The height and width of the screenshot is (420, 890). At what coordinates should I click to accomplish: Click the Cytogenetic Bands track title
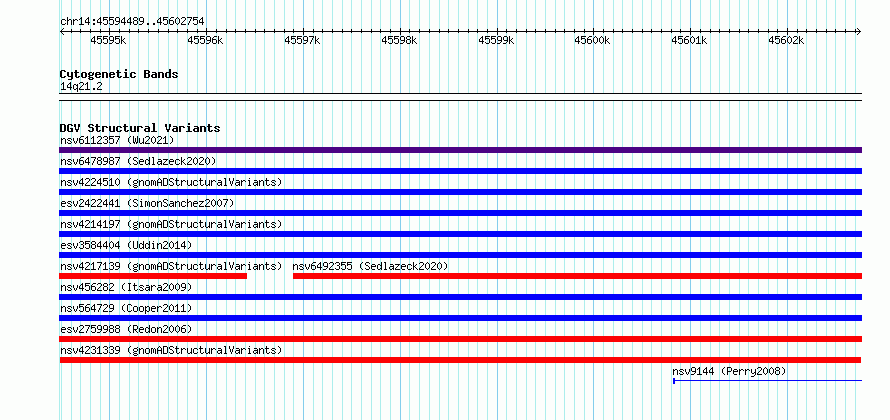coord(119,74)
